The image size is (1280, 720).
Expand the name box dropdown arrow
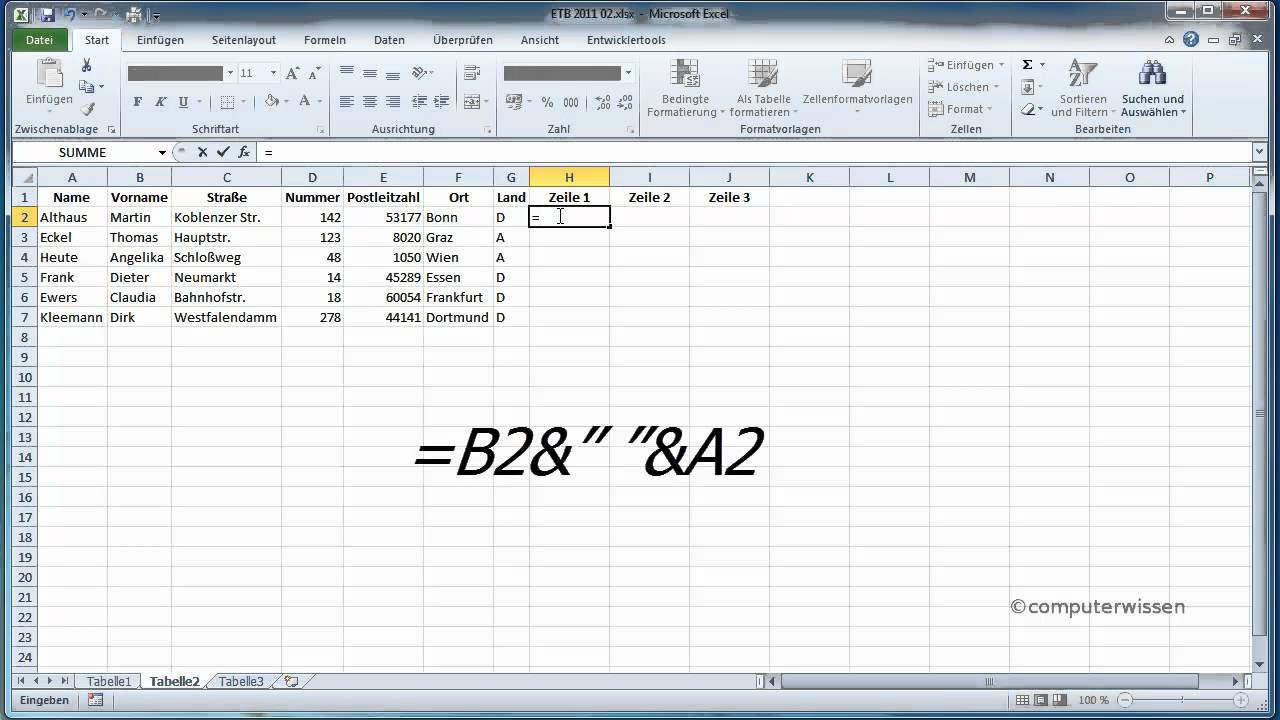click(162, 152)
